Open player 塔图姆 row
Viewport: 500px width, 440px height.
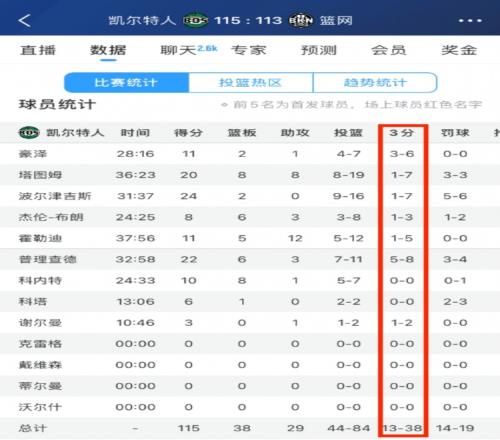(250, 175)
